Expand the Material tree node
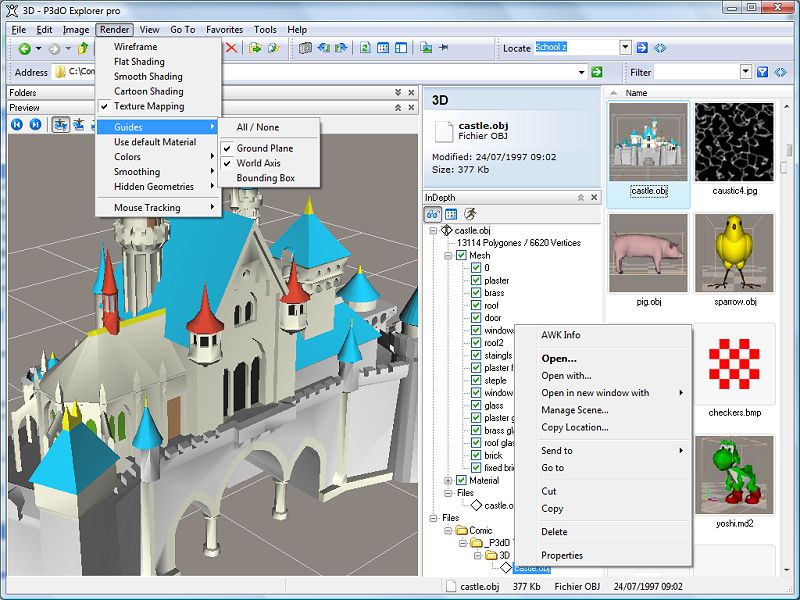The image size is (800, 600). point(448,480)
